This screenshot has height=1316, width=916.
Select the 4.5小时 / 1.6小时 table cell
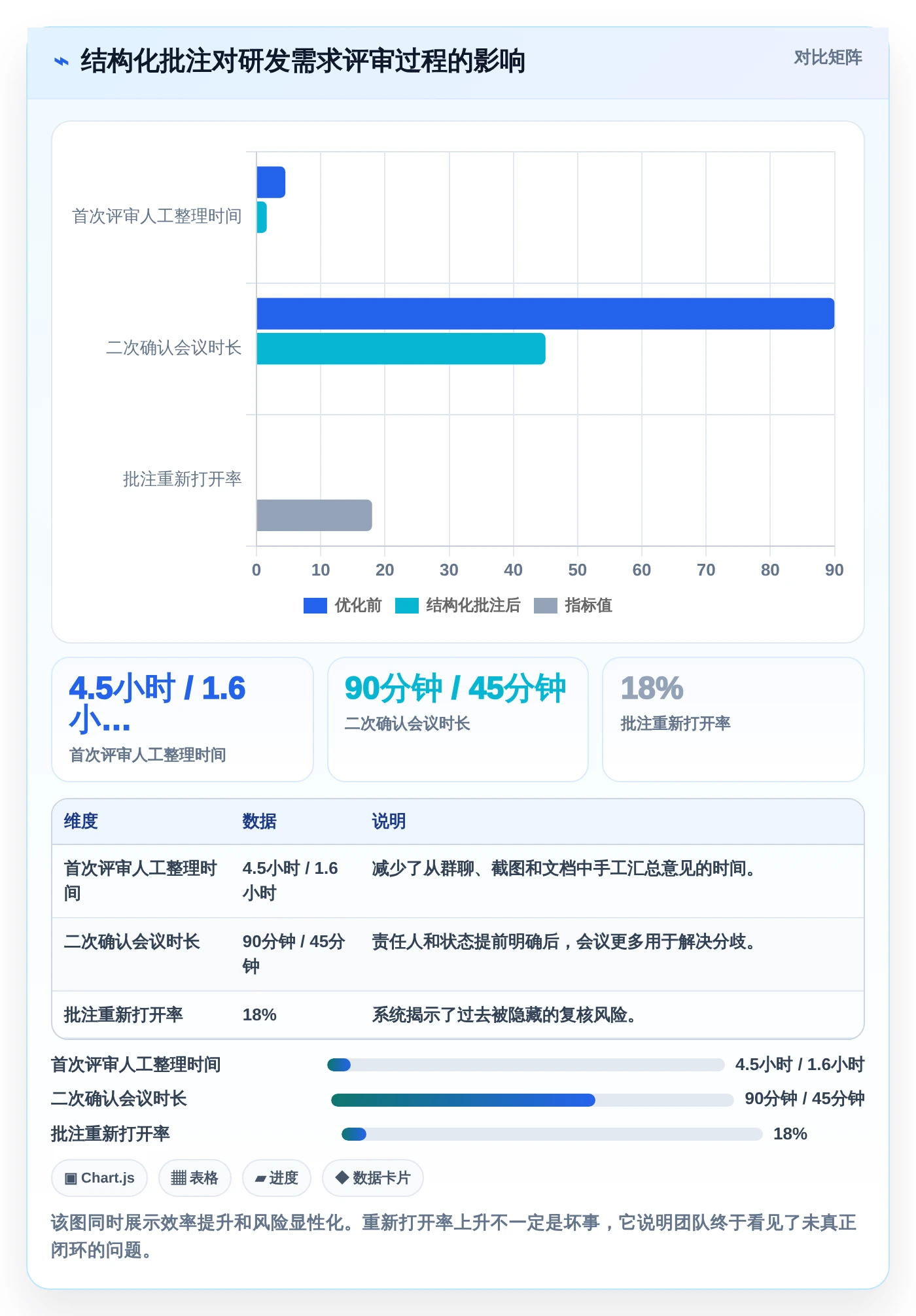pyautogui.click(x=296, y=881)
